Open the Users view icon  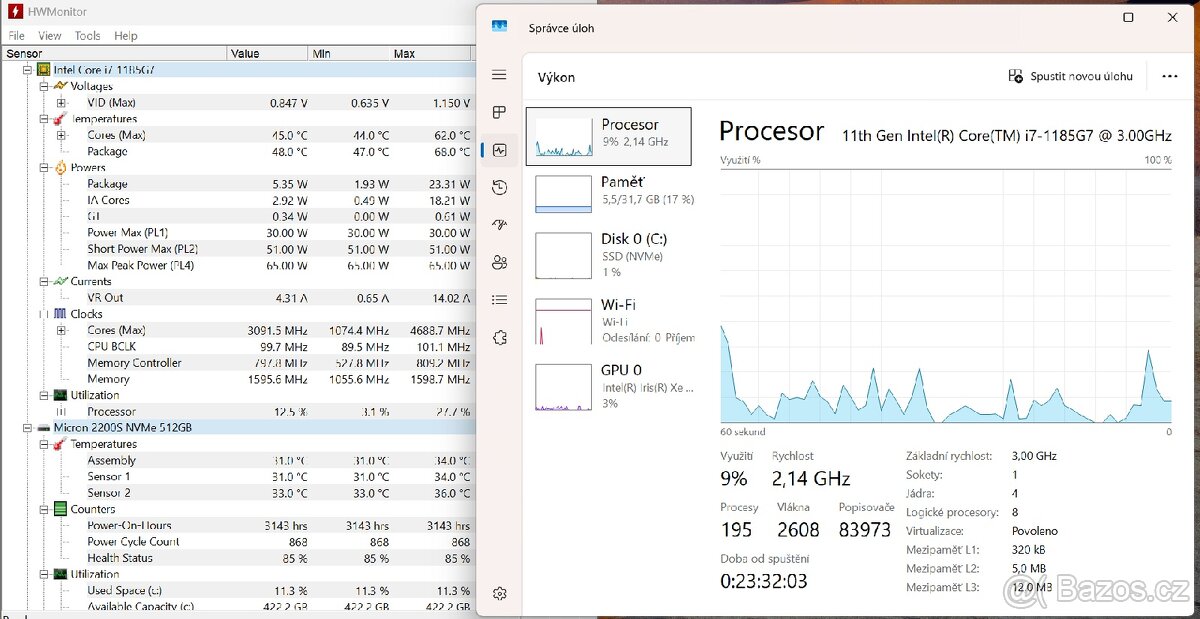pyautogui.click(x=500, y=262)
